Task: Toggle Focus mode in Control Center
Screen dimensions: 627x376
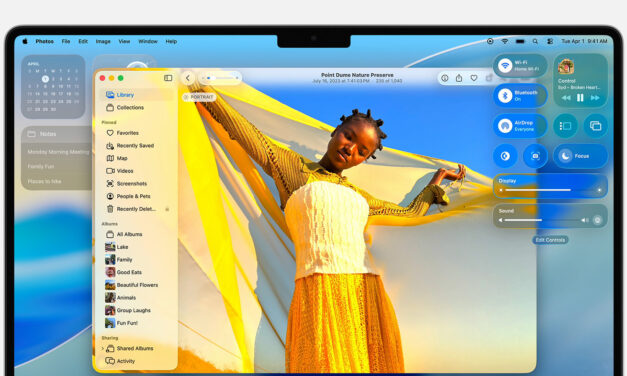Action: point(580,156)
